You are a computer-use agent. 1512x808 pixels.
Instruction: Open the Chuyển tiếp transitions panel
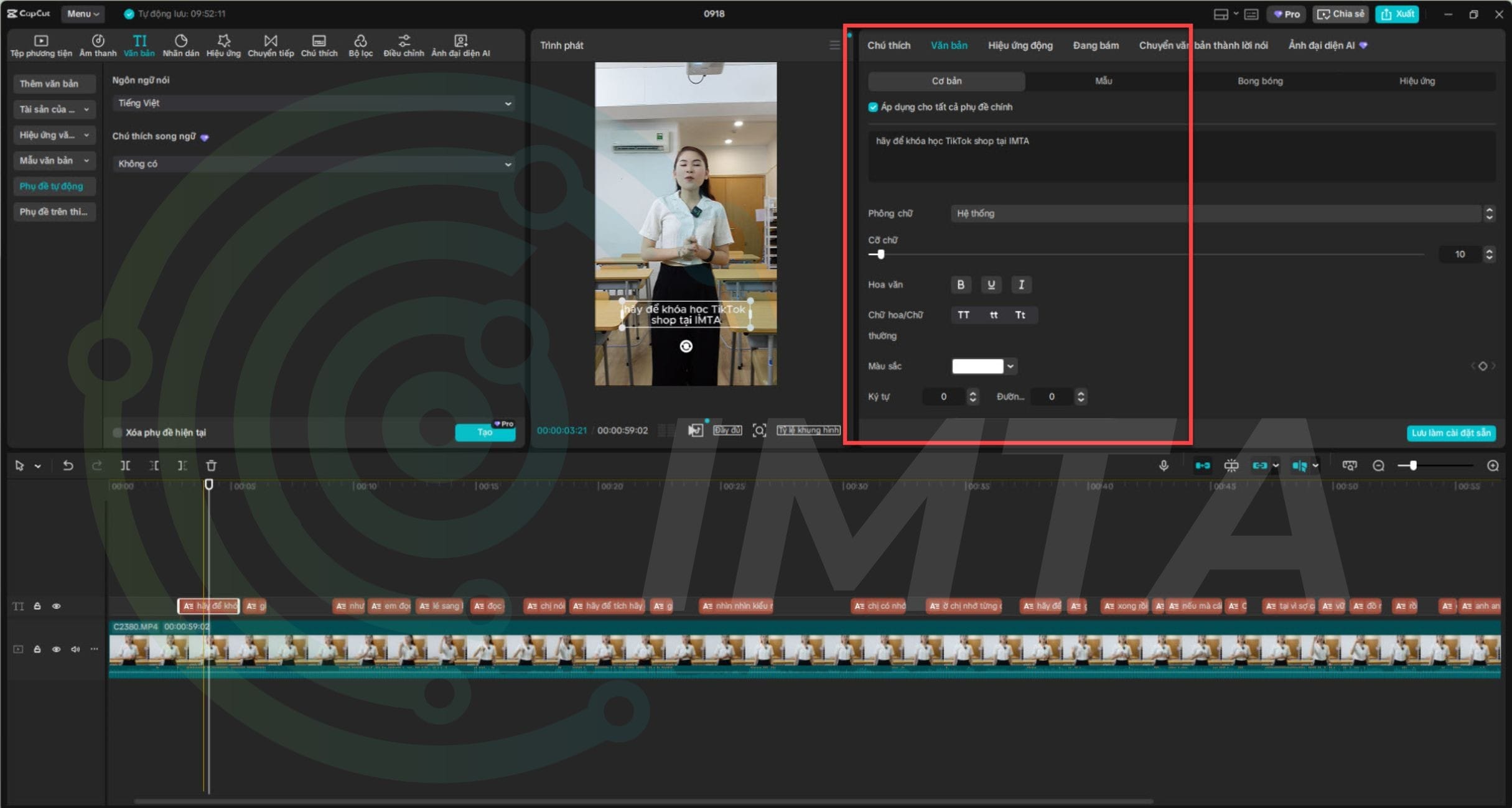[x=270, y=45]
